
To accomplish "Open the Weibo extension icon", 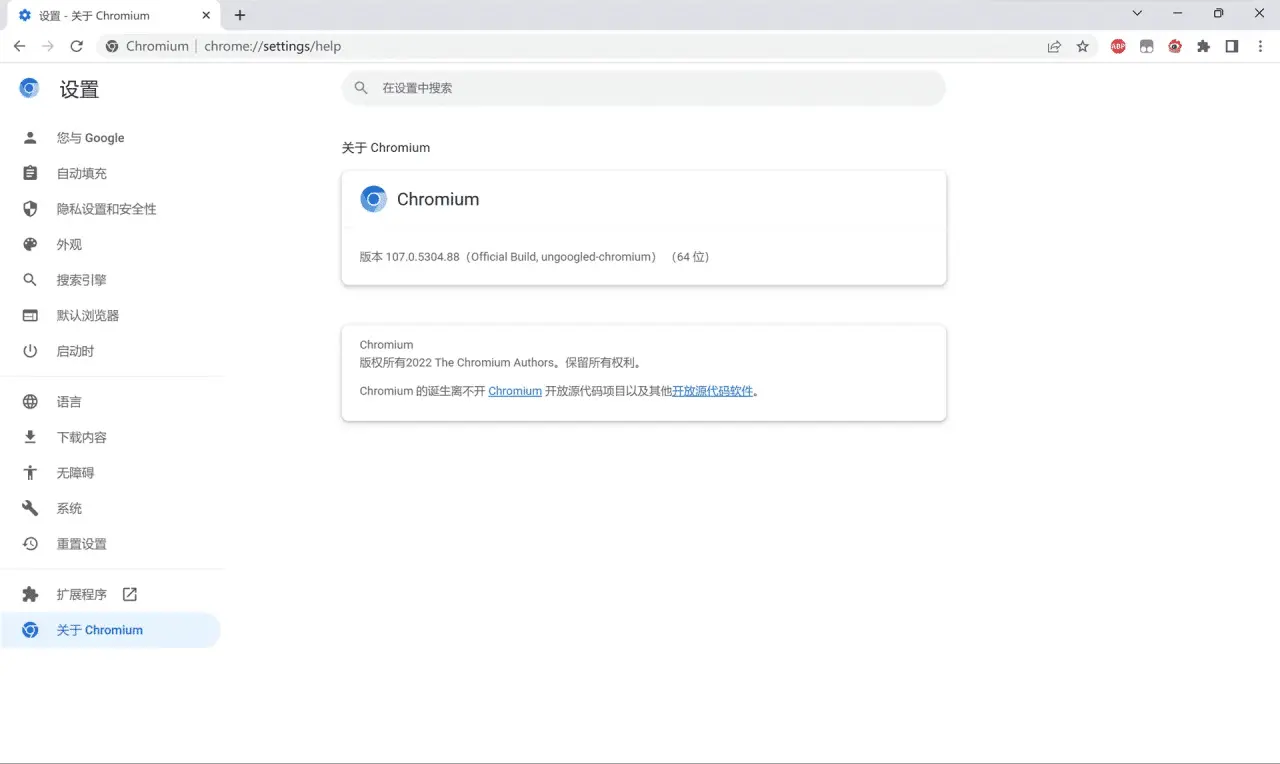I will 1175,46.
